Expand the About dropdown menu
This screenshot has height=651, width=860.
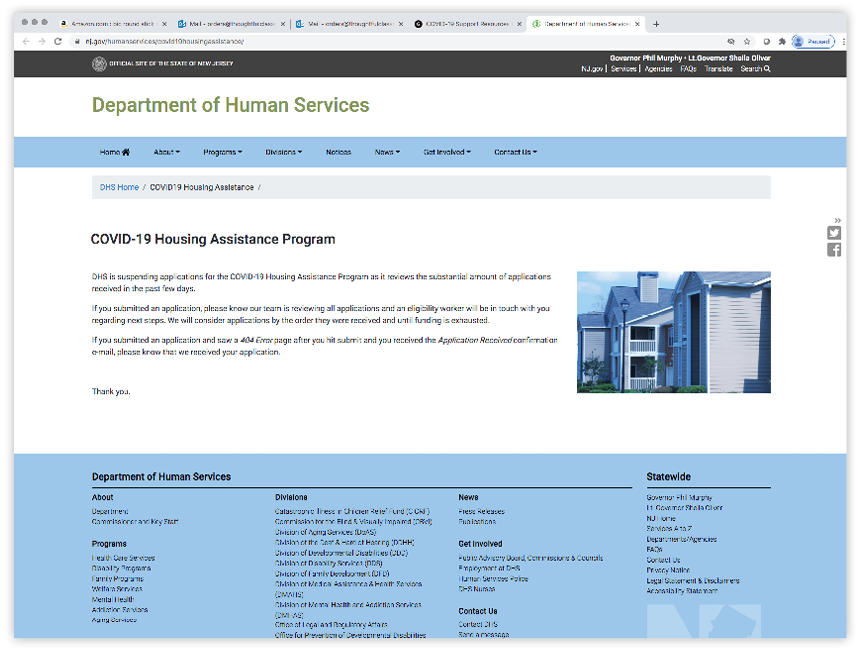click(x=166, y=152)
